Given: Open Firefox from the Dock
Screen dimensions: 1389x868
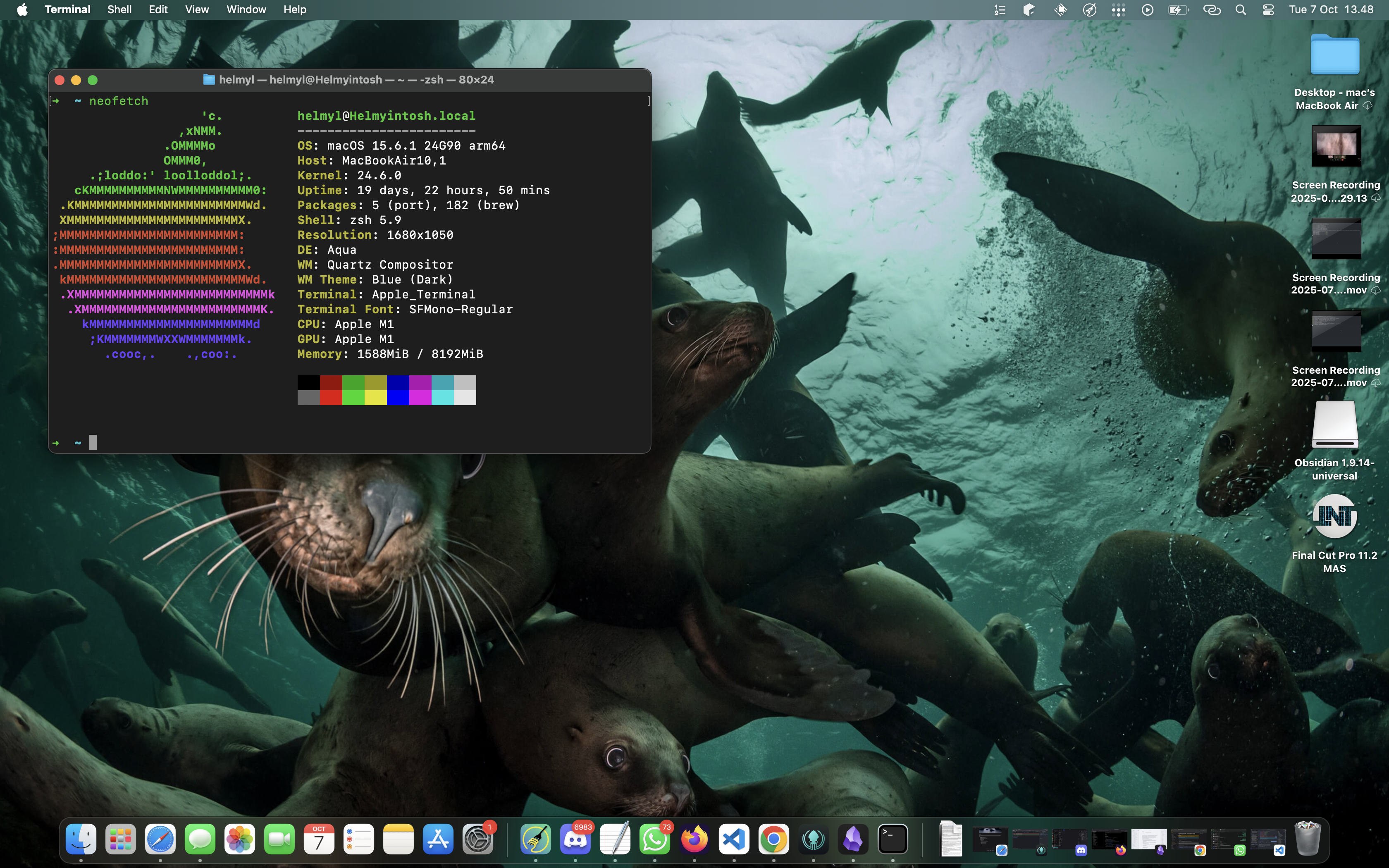Looking at the screenshot, I should [x=695, y=839].
